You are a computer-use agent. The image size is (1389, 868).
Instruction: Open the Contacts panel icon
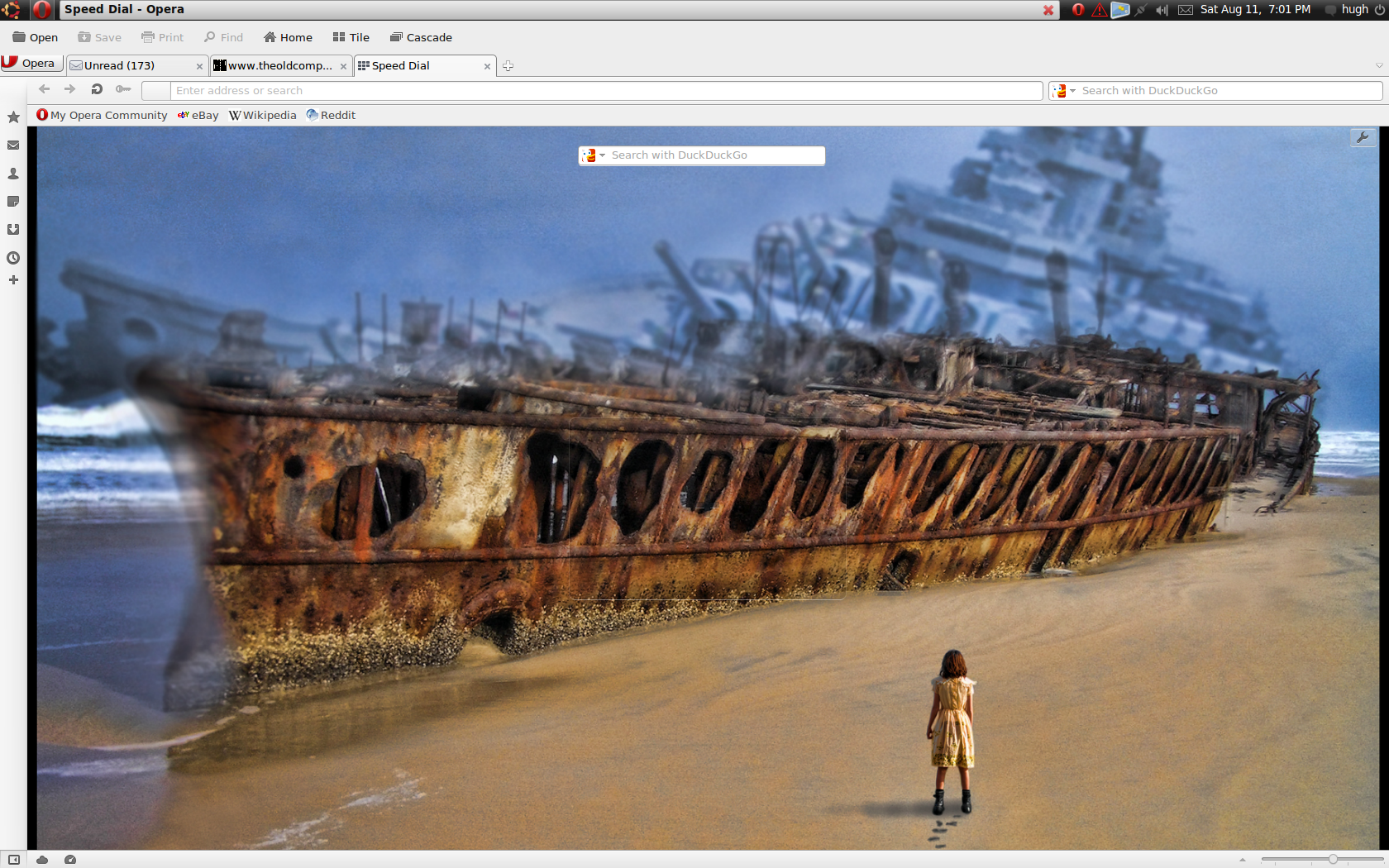click(x=13, y=174)
